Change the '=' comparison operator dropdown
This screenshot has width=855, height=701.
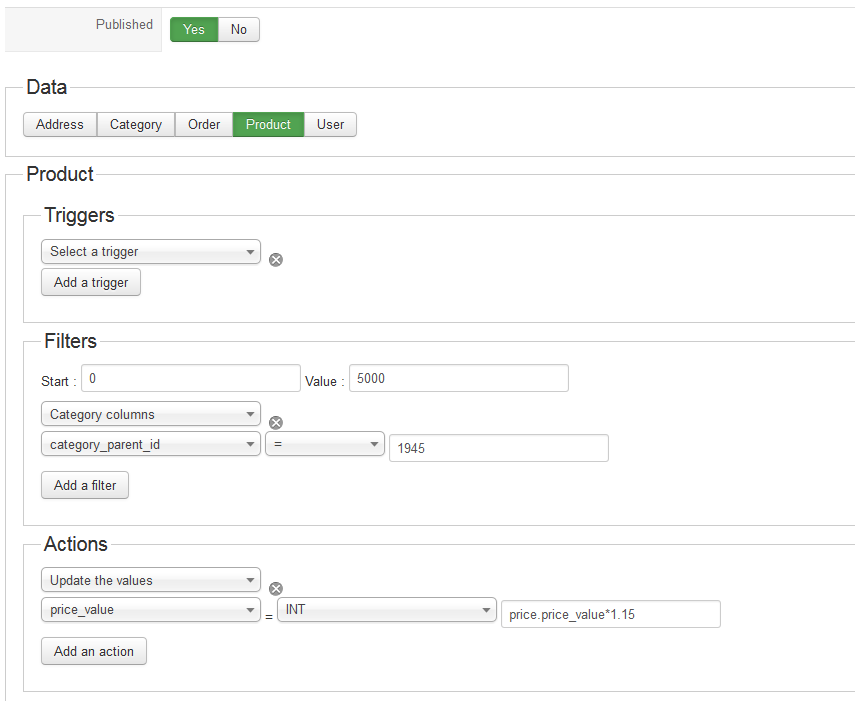point(325,444)
